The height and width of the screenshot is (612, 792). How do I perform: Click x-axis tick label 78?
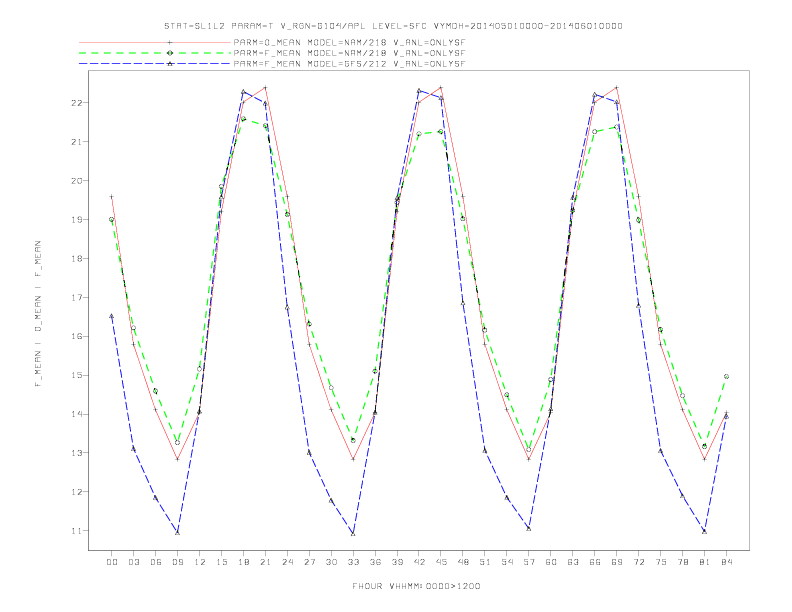pyautogui.click(x=683, y=562)
